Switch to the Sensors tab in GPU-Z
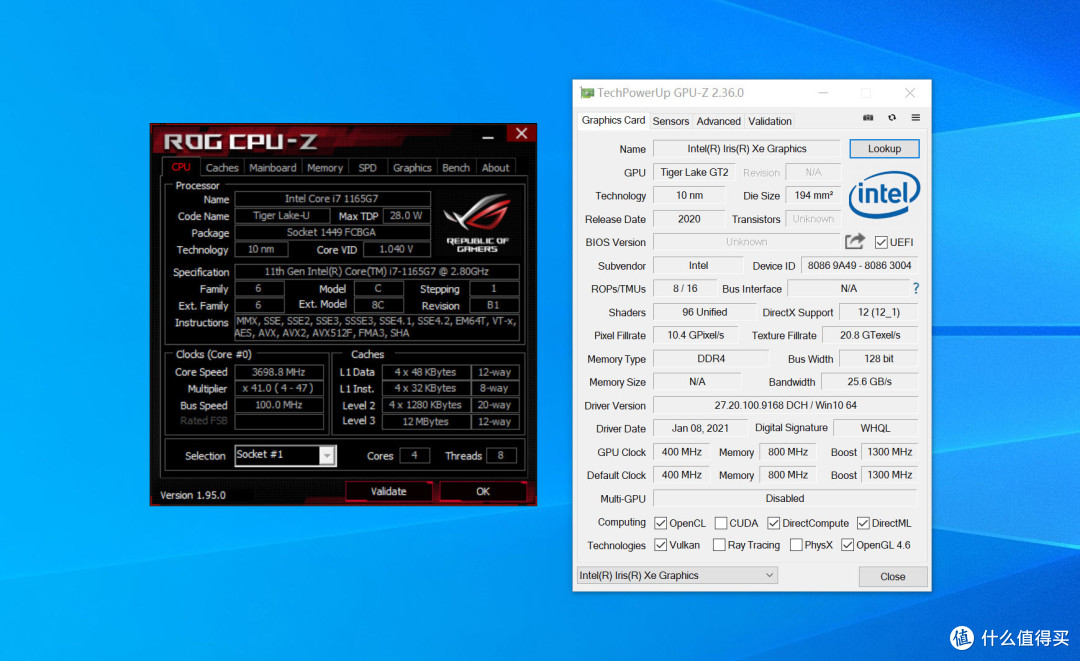Screen dimensions: 1080x661 [x=670, y=121]
